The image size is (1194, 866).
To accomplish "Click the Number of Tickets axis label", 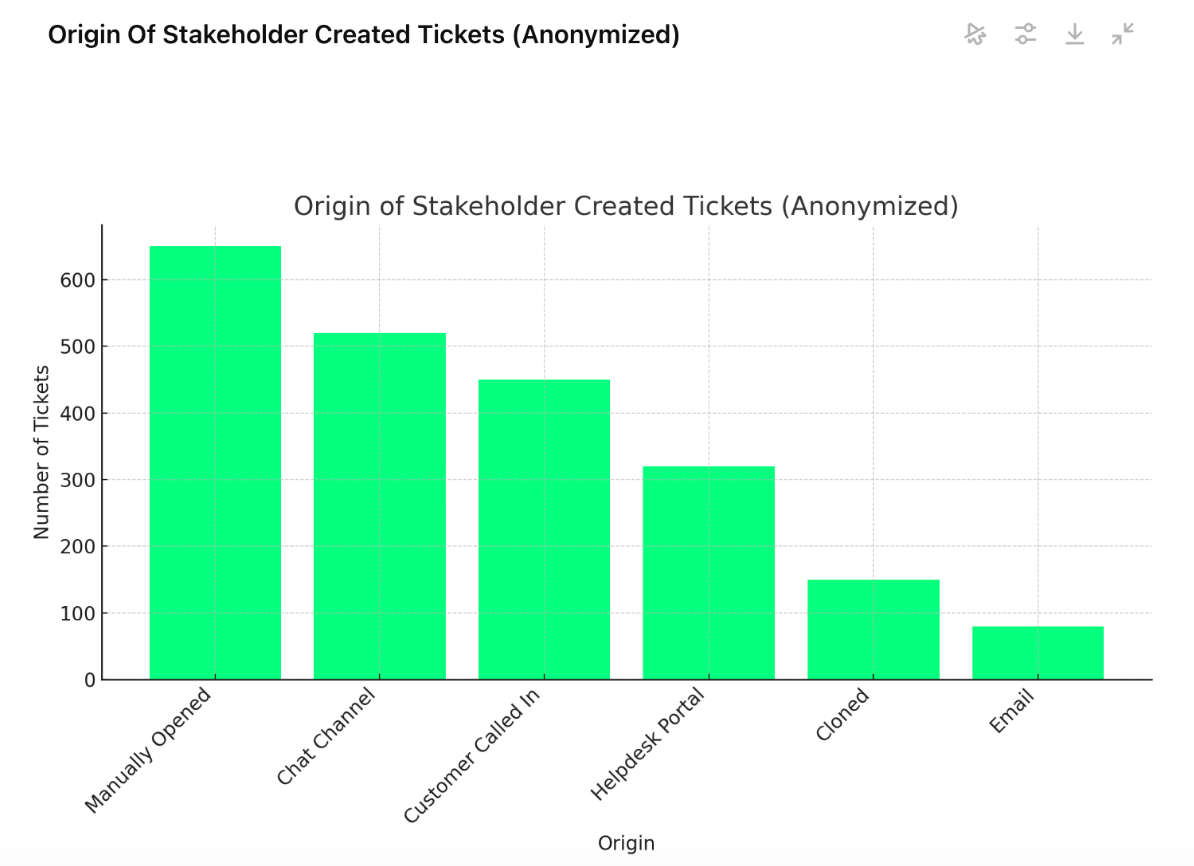I will point(41,452).
